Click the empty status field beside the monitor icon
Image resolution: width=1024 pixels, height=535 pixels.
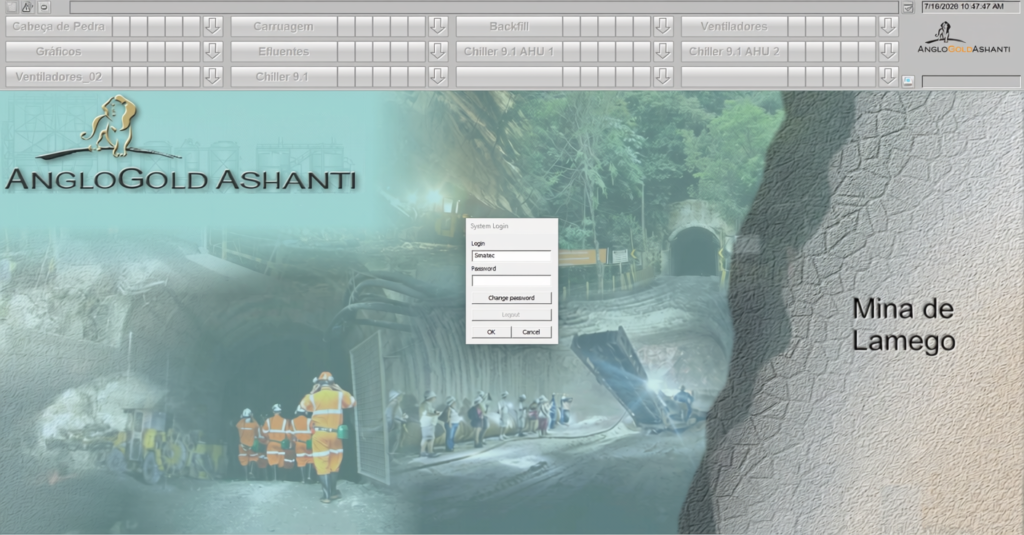[970, 81]
